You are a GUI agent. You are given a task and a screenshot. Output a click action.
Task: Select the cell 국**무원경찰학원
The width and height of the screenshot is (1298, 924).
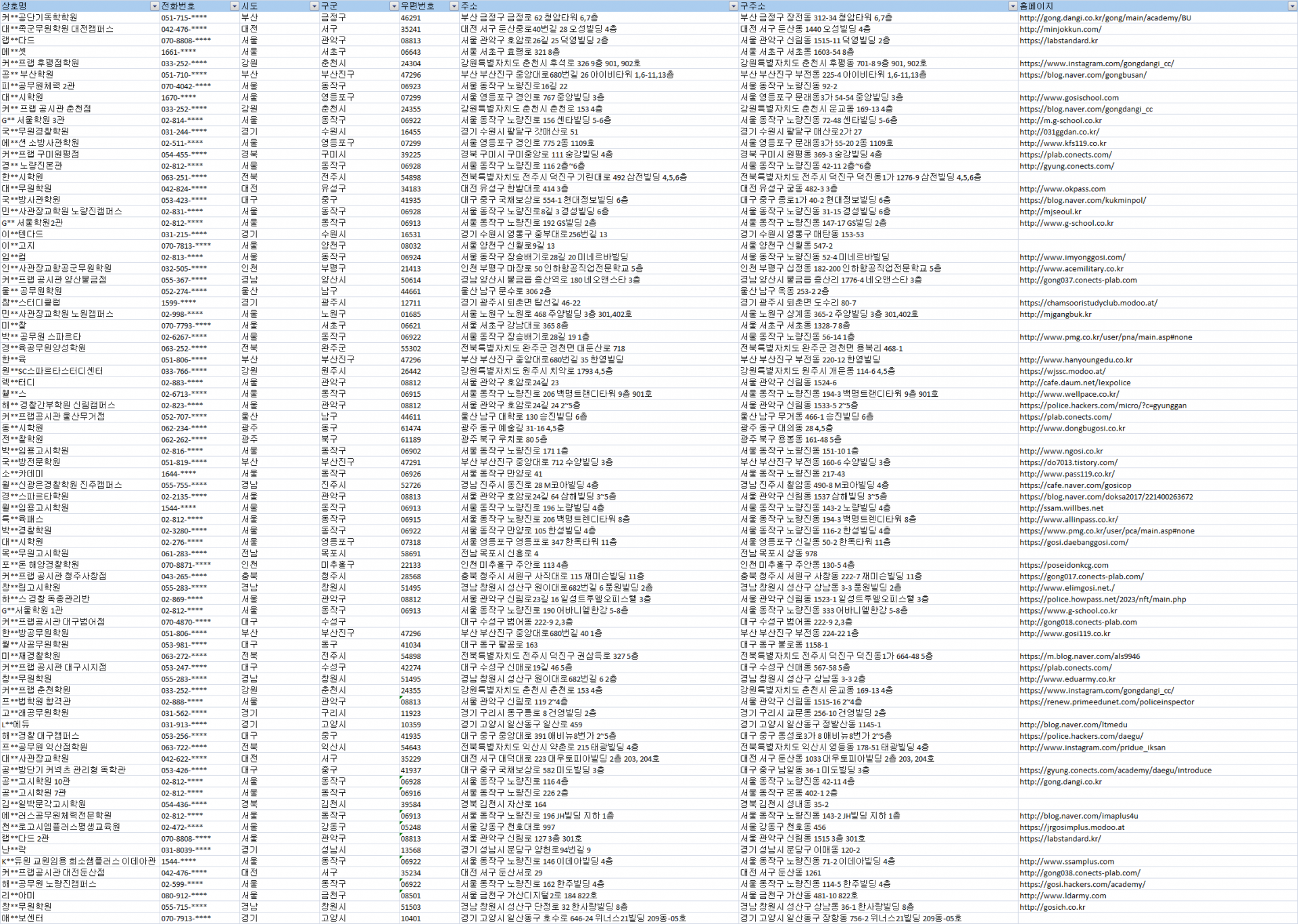[35, 131]
